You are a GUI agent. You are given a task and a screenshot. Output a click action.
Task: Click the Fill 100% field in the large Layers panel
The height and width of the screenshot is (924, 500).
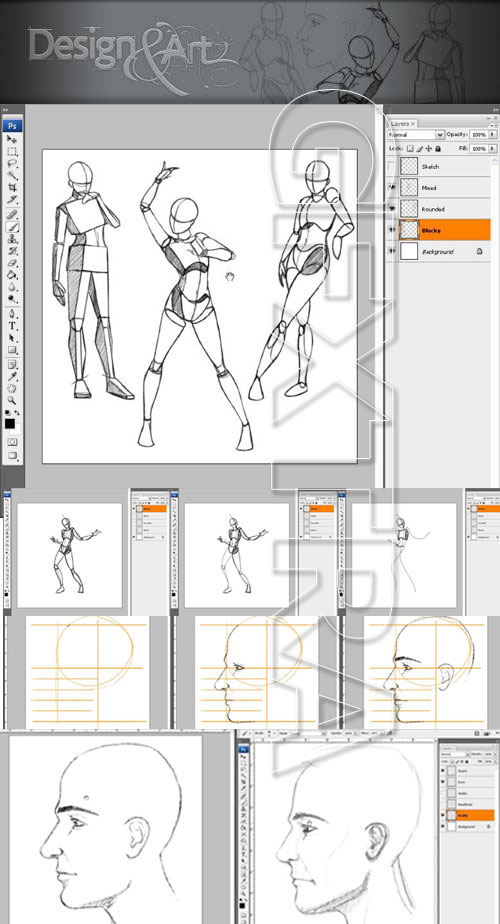[x=478, y=148]
